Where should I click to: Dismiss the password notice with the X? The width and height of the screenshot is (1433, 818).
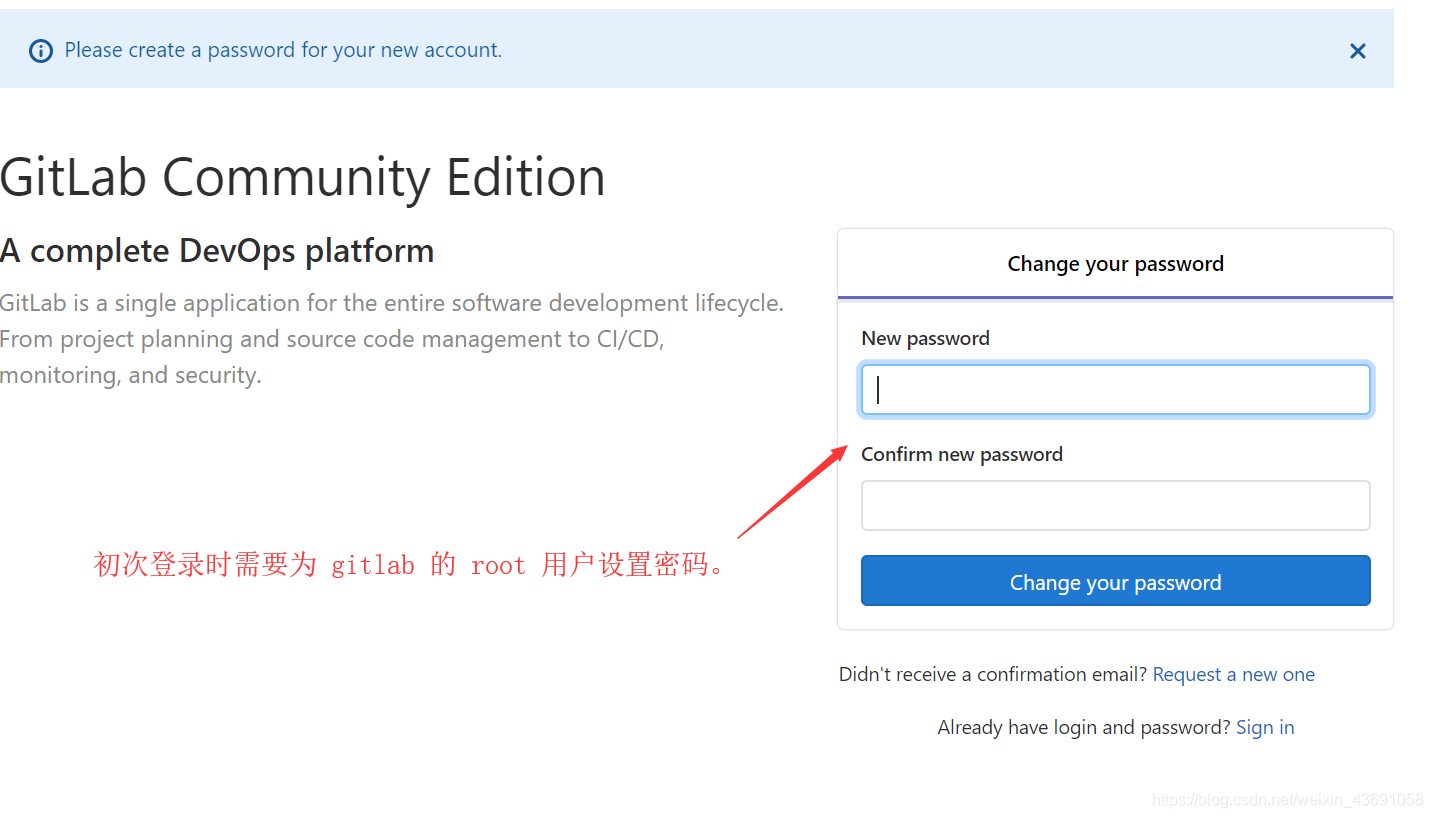[x=1357, y=51]
